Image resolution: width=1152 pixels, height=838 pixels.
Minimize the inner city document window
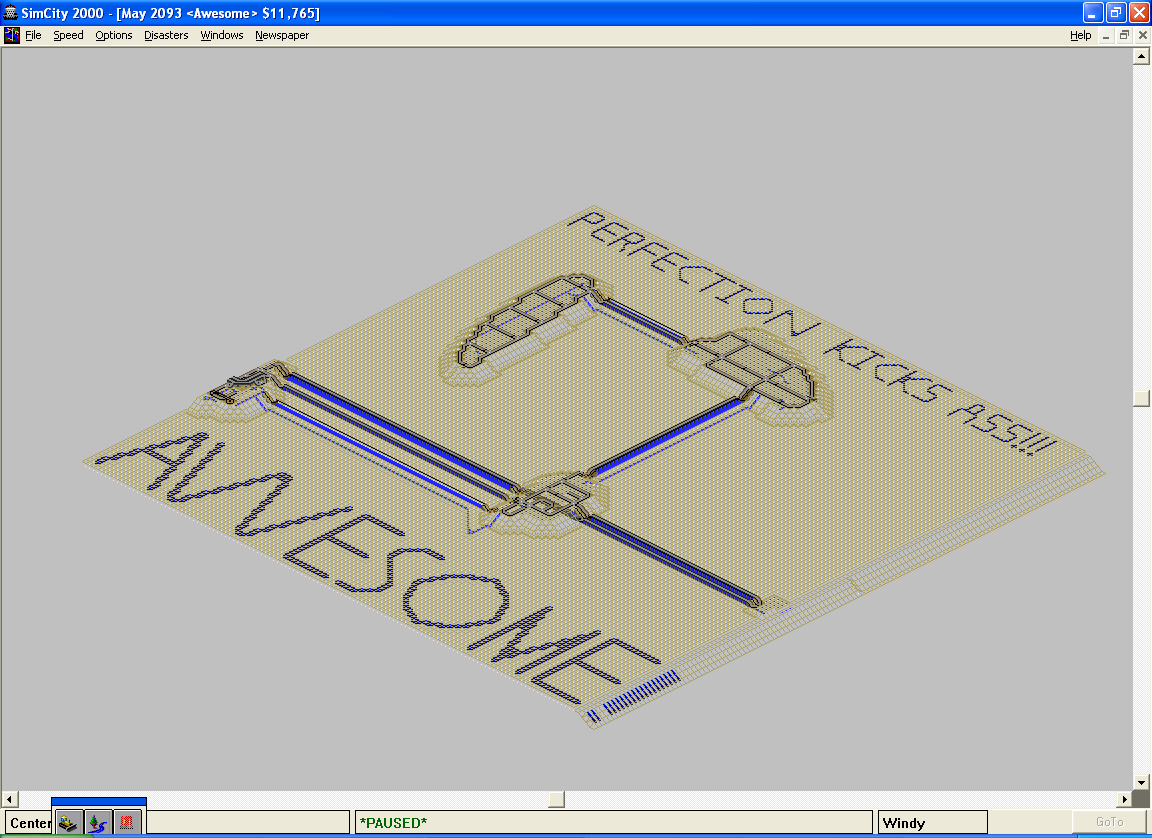click(1106, 35)
